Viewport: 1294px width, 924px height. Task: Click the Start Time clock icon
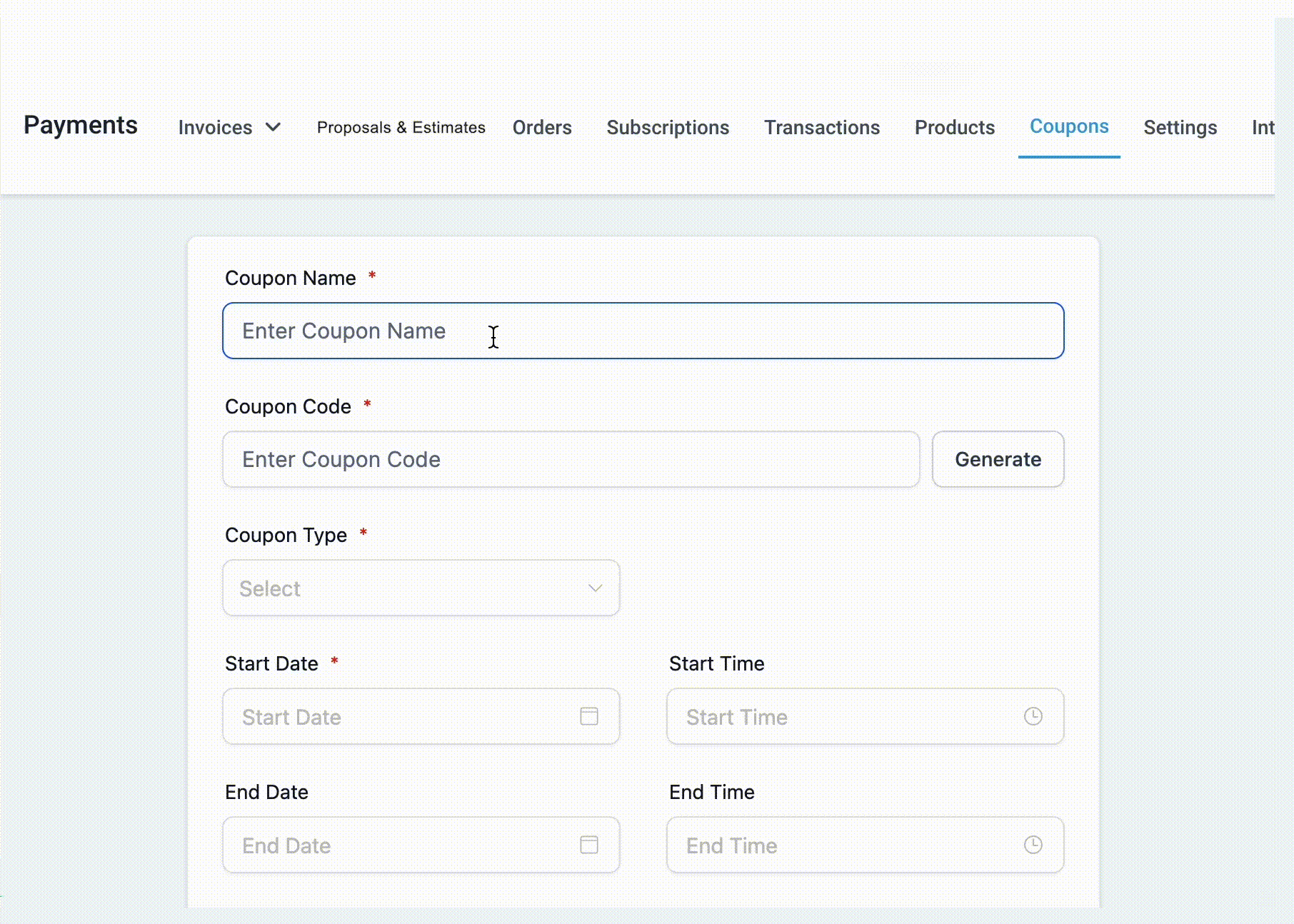1033,716
